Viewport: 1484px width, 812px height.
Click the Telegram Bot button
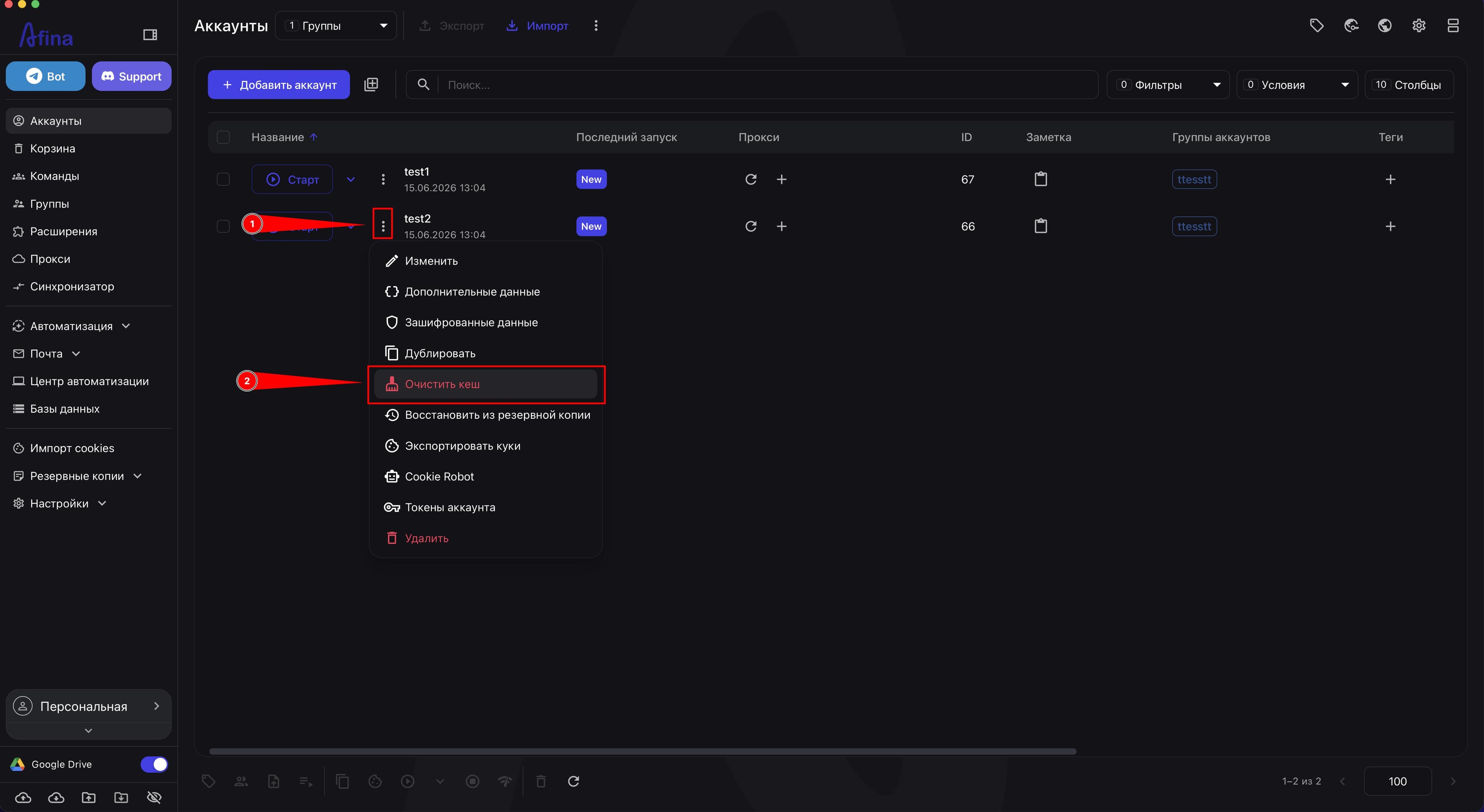point(46,76)
